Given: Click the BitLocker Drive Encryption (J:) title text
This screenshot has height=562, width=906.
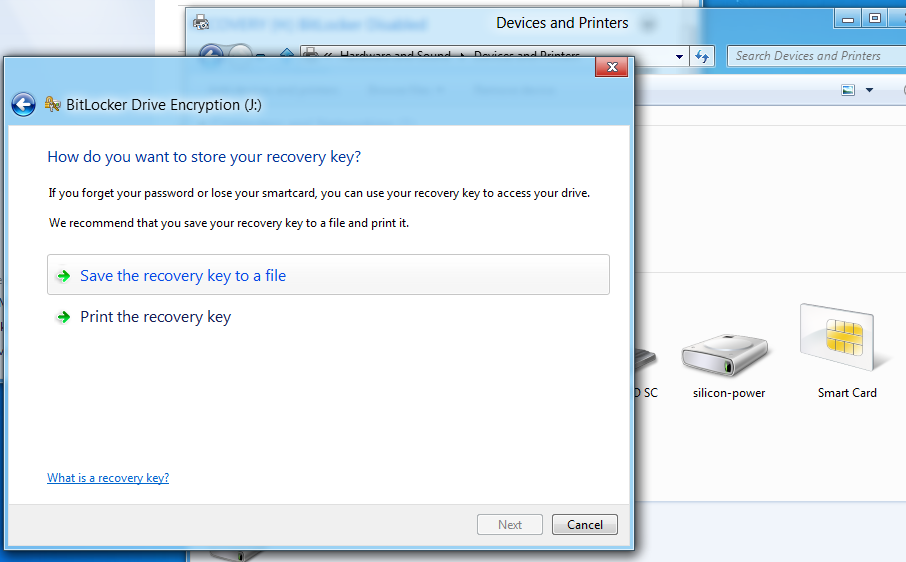Looking at the screenshot, I should click(x=164, y=105).
